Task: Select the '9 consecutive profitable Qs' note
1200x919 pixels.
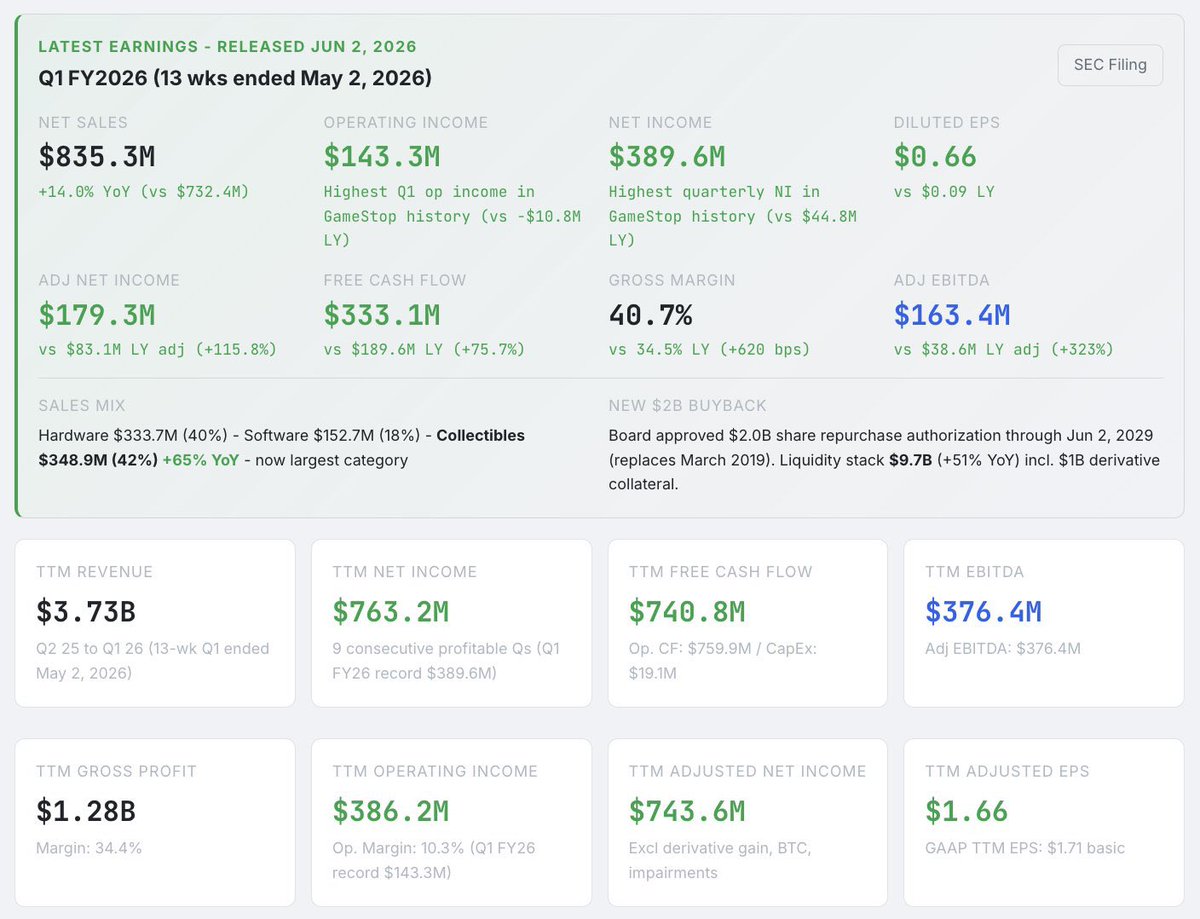Action: click(447, 660)
